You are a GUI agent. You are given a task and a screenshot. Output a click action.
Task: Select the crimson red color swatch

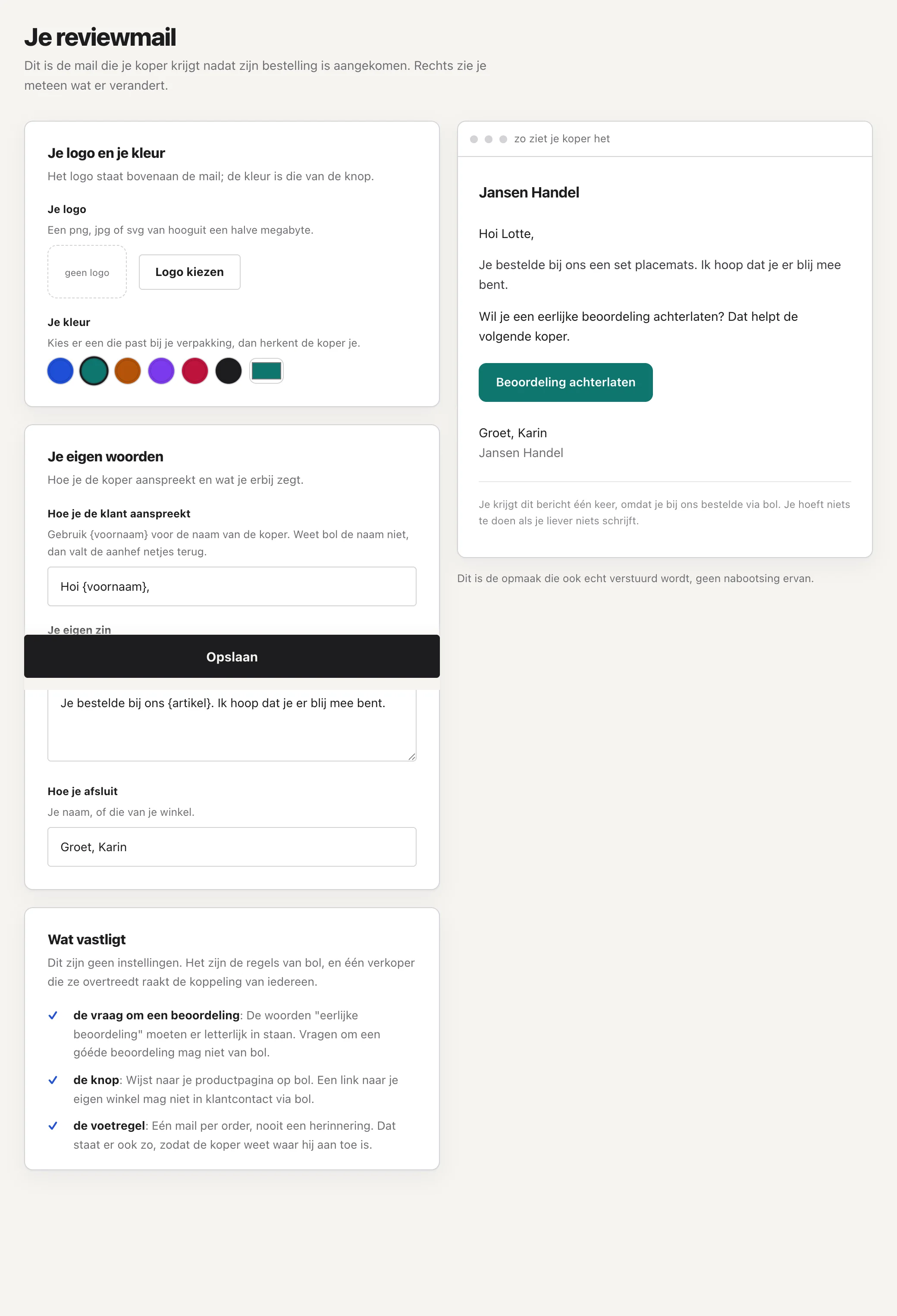tap(195, 371)
